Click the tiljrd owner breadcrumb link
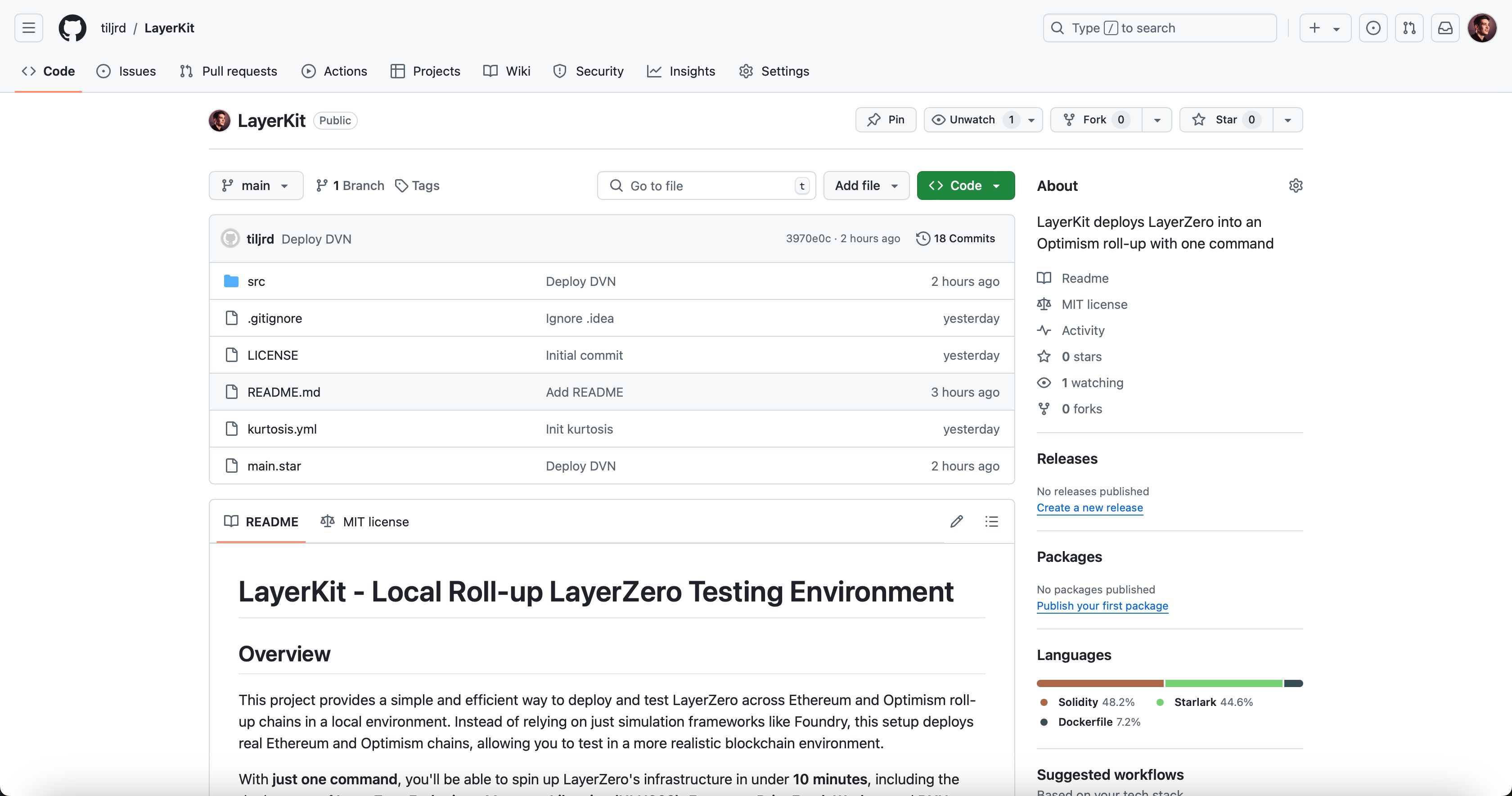 point(113,27)
